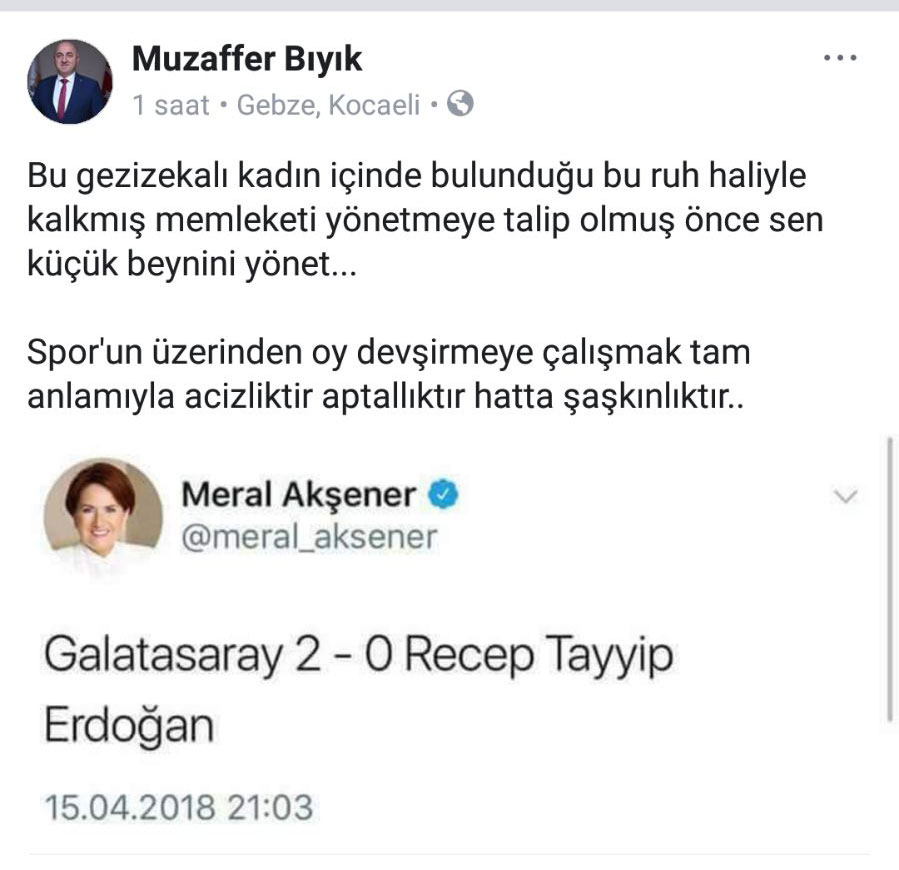Expand the tweet chevron dropdown arrow

(x=845, y=496)
